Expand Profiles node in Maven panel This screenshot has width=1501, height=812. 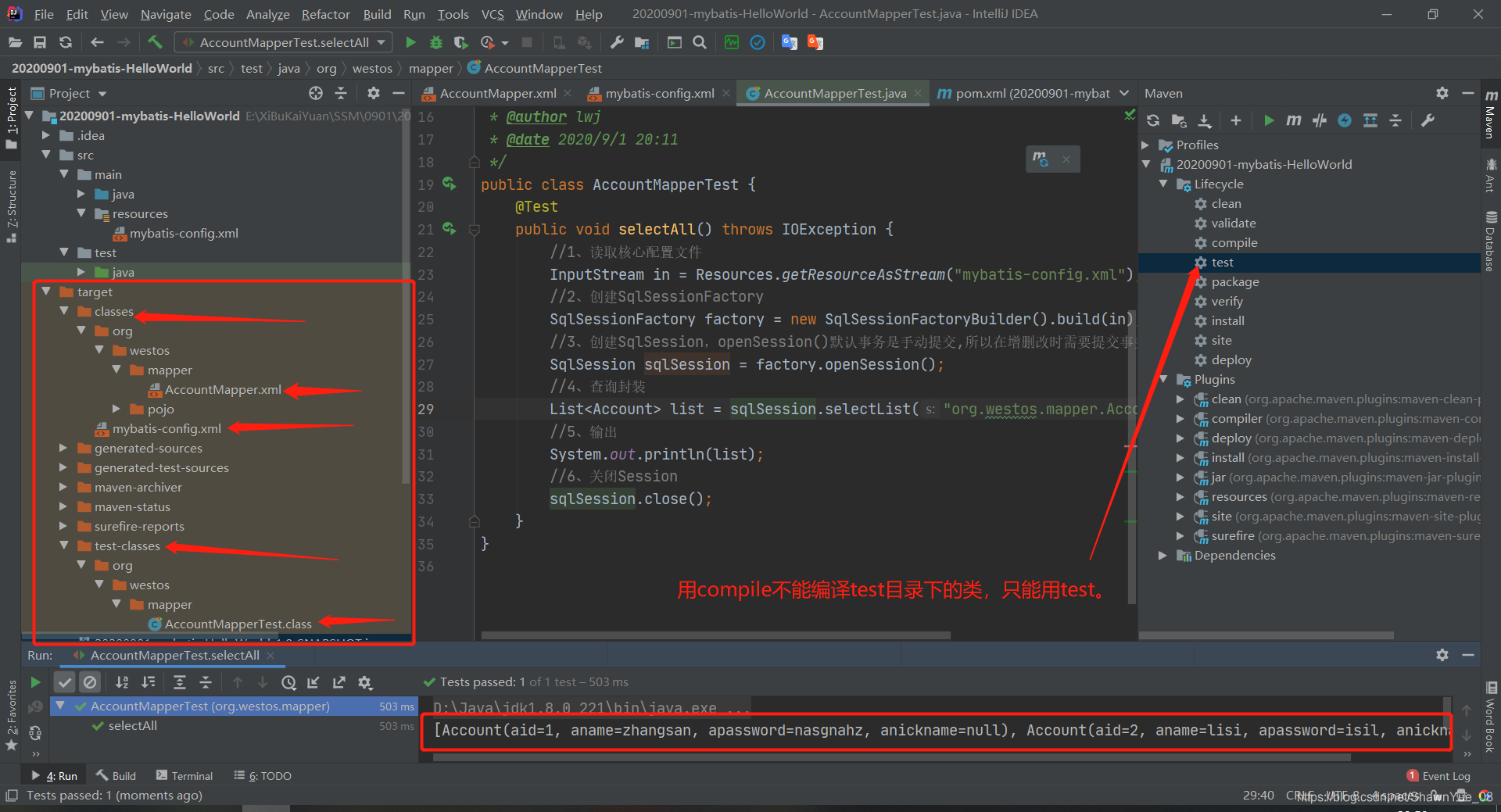(x=1145, y=145)
